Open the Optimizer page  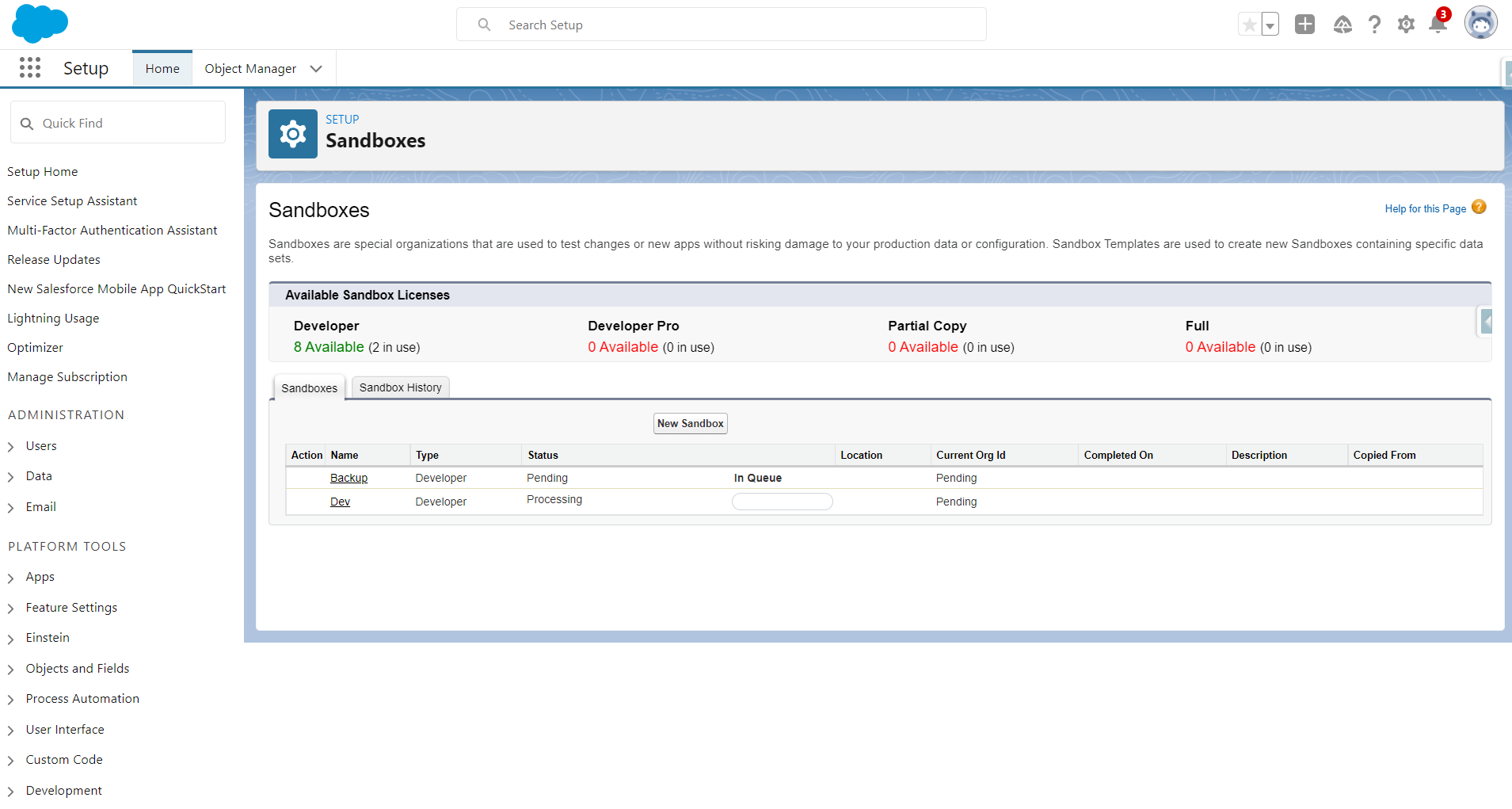tap(35, 348)
